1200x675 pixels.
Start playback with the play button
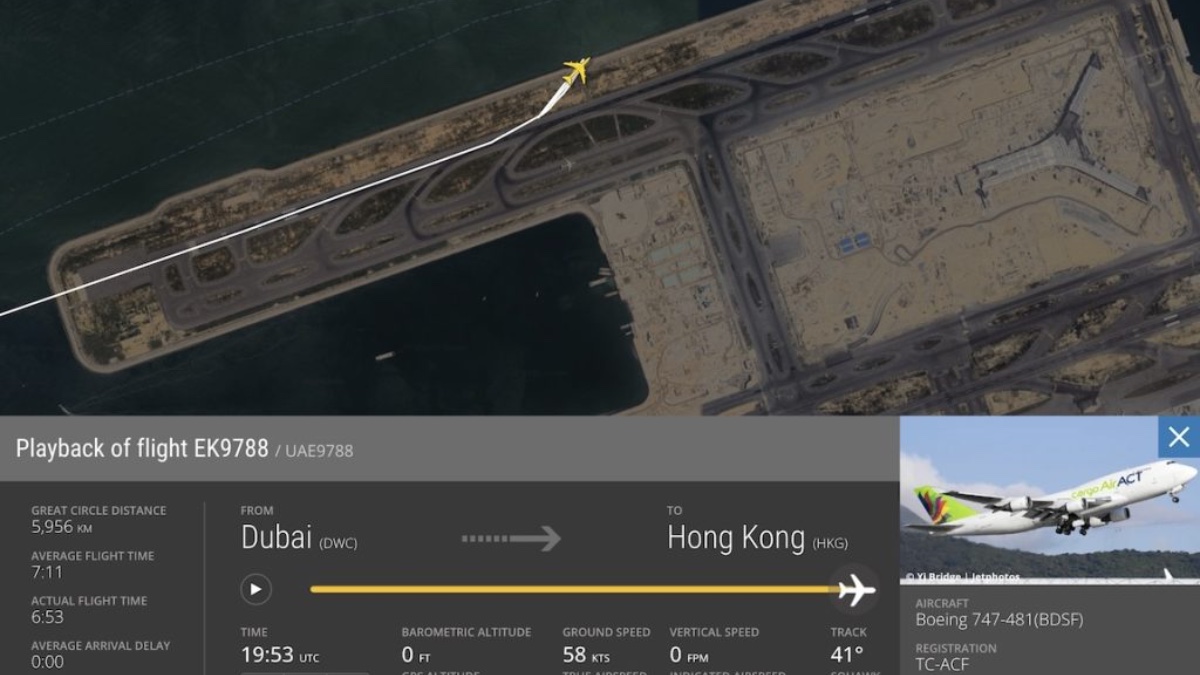(256, 589)
